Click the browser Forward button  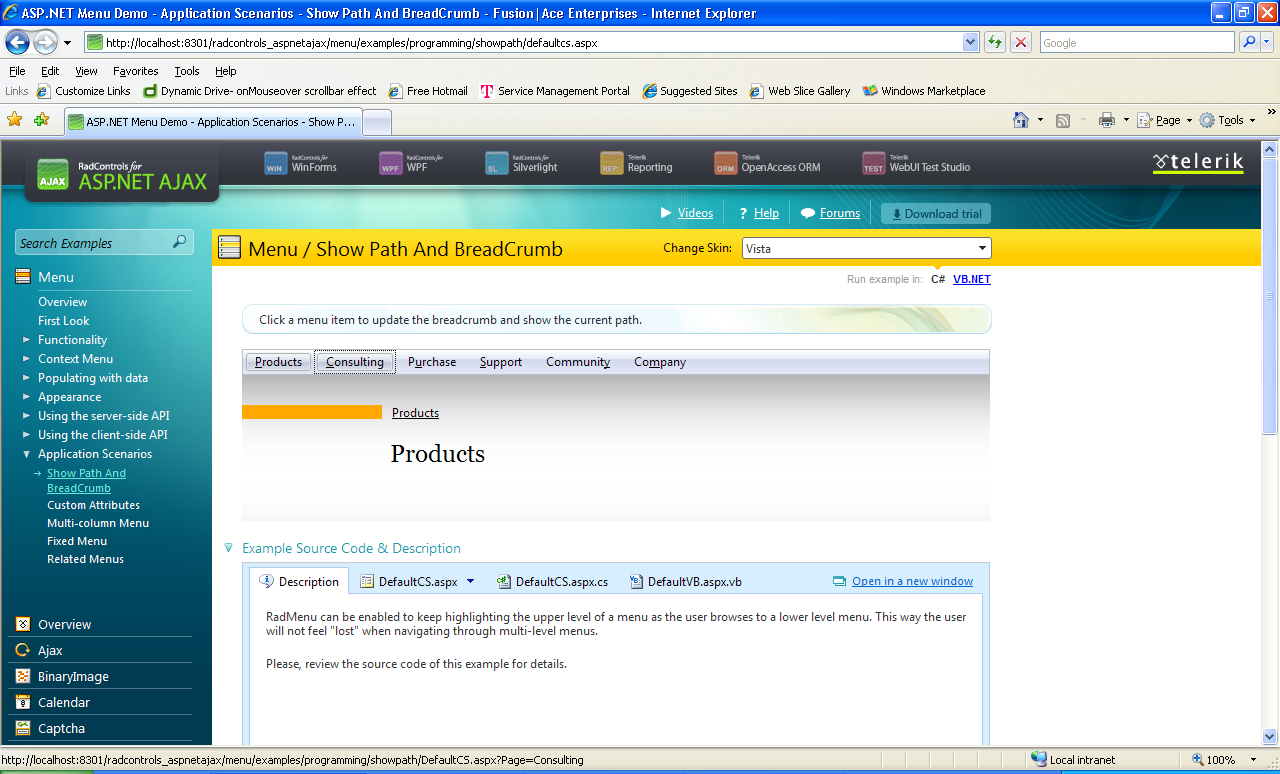click(x=45, y=42)
